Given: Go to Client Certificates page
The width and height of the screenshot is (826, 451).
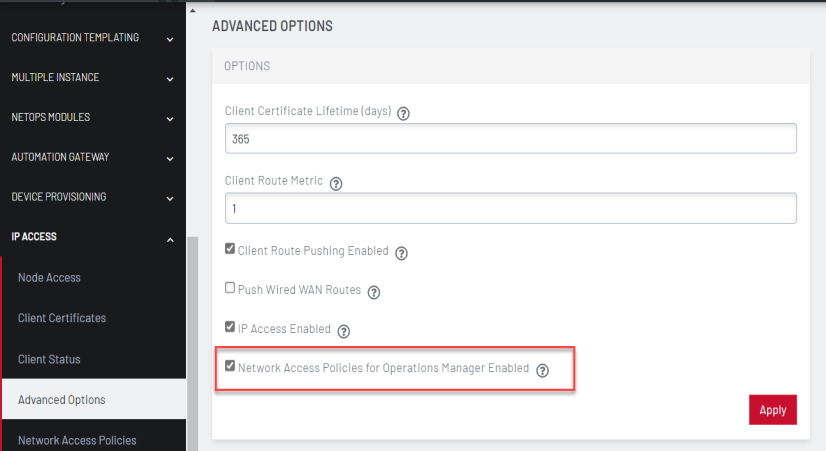Looking at the screenshot, I should point(62,318).
